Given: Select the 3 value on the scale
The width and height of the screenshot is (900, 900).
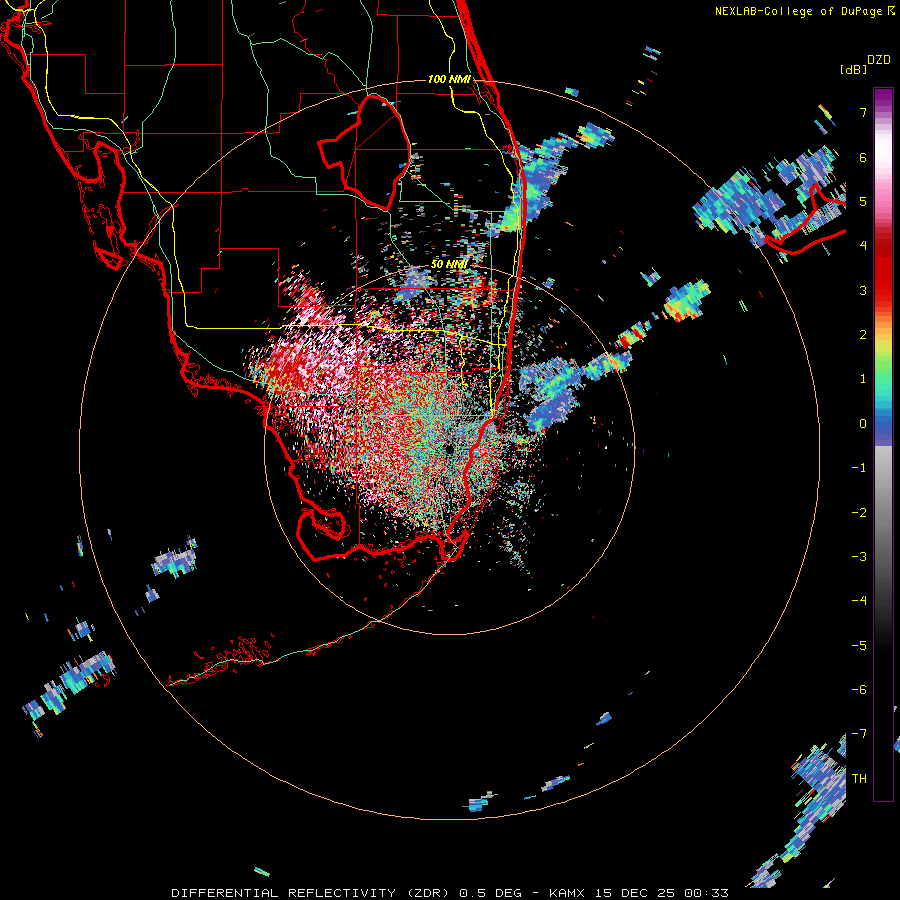Looking at the screenshot, I should tap(863, 290).
